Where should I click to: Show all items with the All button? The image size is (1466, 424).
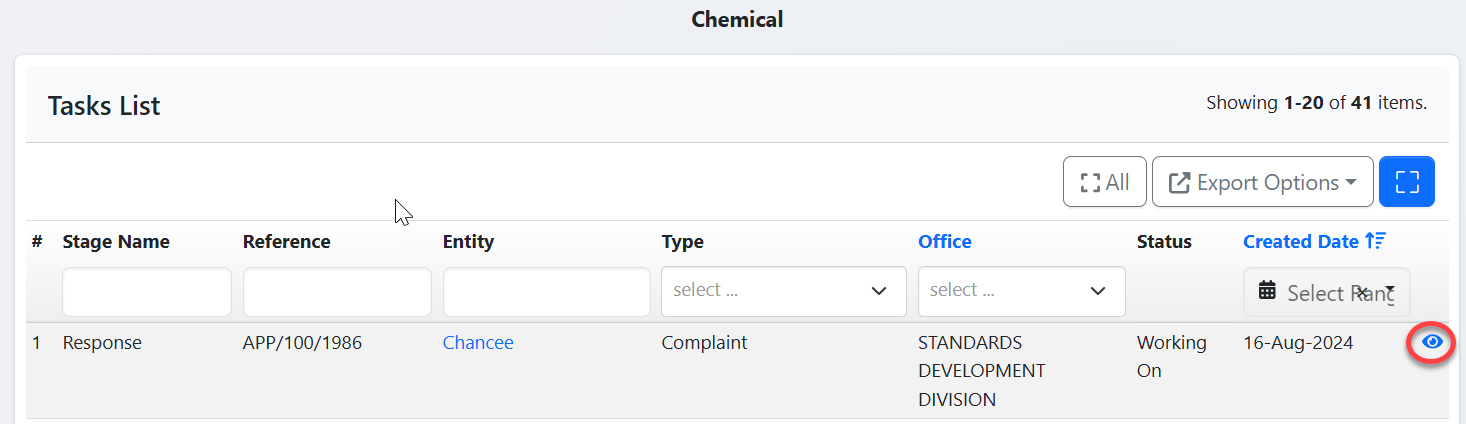pos(1104,182)
